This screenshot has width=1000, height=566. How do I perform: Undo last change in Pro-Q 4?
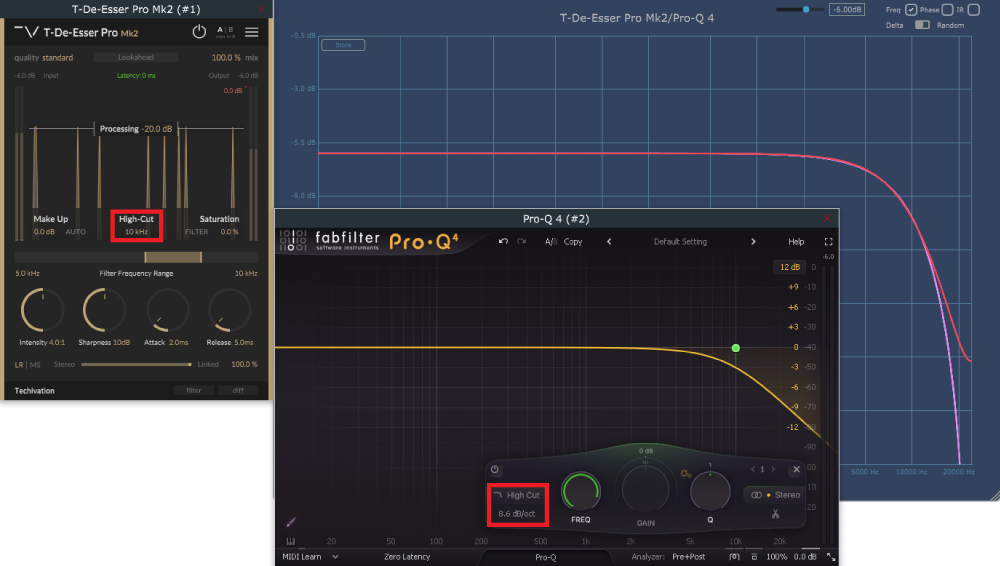click(503, 241)
